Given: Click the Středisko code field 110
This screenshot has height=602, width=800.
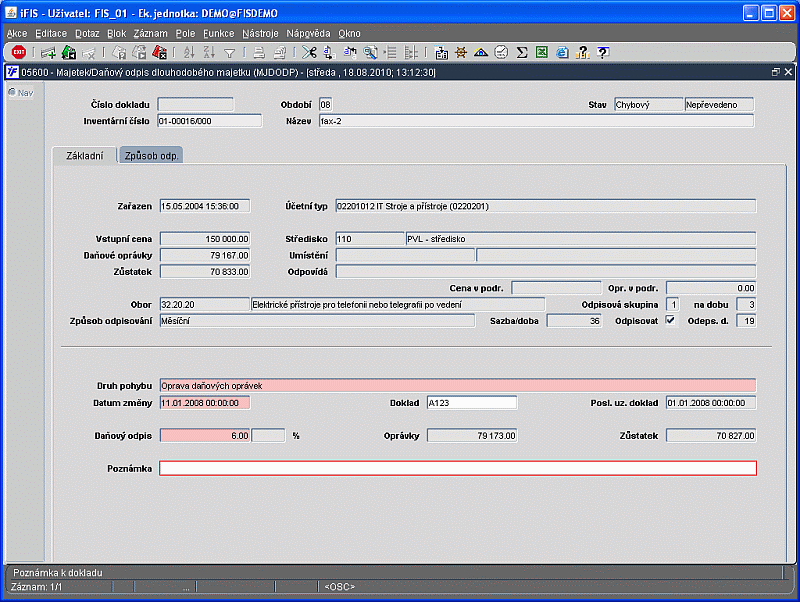Looking at the screenshot, I should coord(370,239).
